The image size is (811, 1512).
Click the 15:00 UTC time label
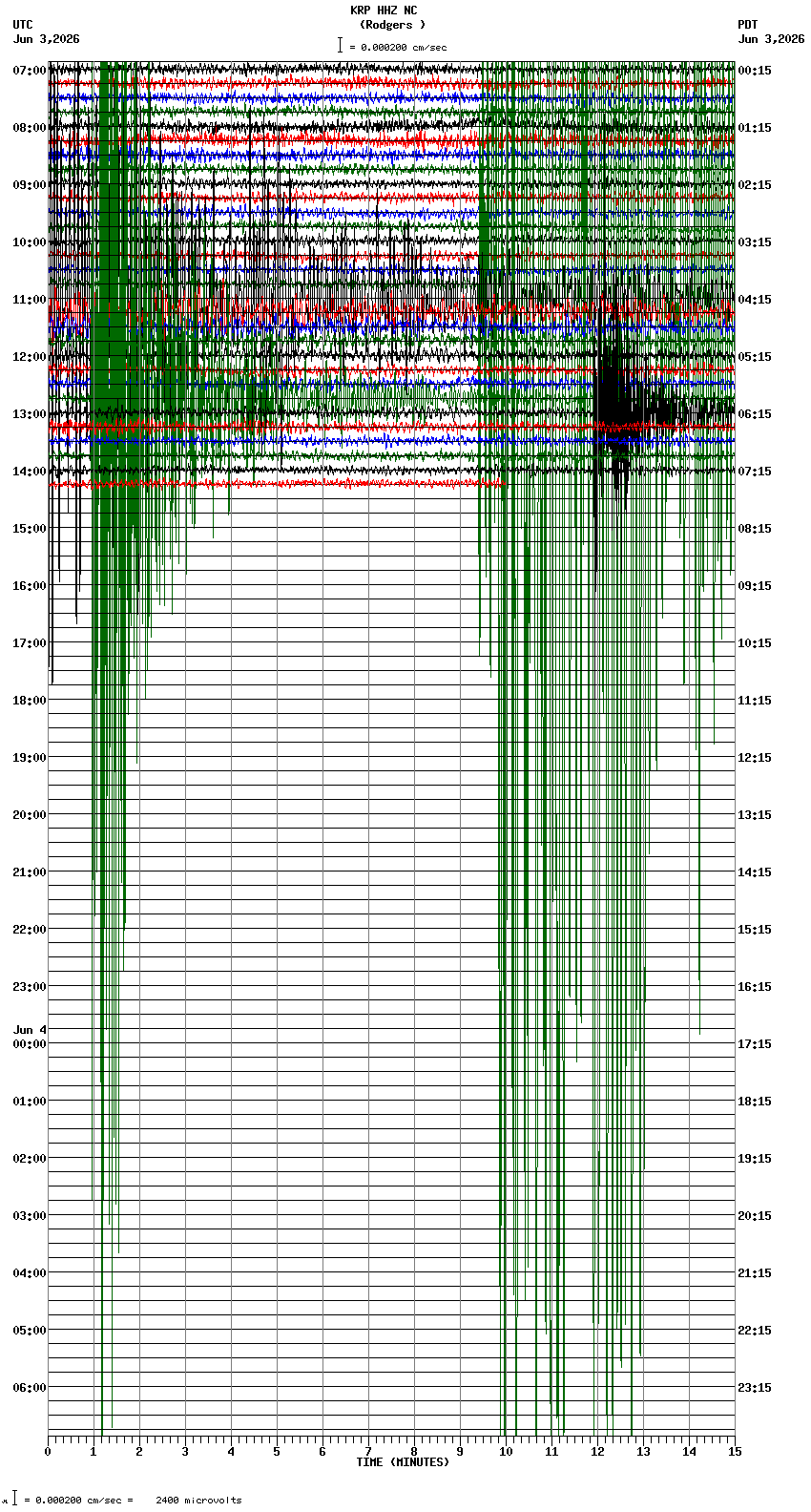click(30, 529)
